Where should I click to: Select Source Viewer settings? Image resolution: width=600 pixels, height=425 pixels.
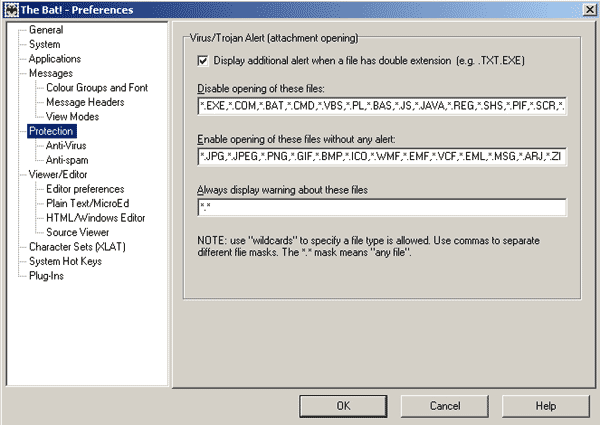(x=78, y=233)
